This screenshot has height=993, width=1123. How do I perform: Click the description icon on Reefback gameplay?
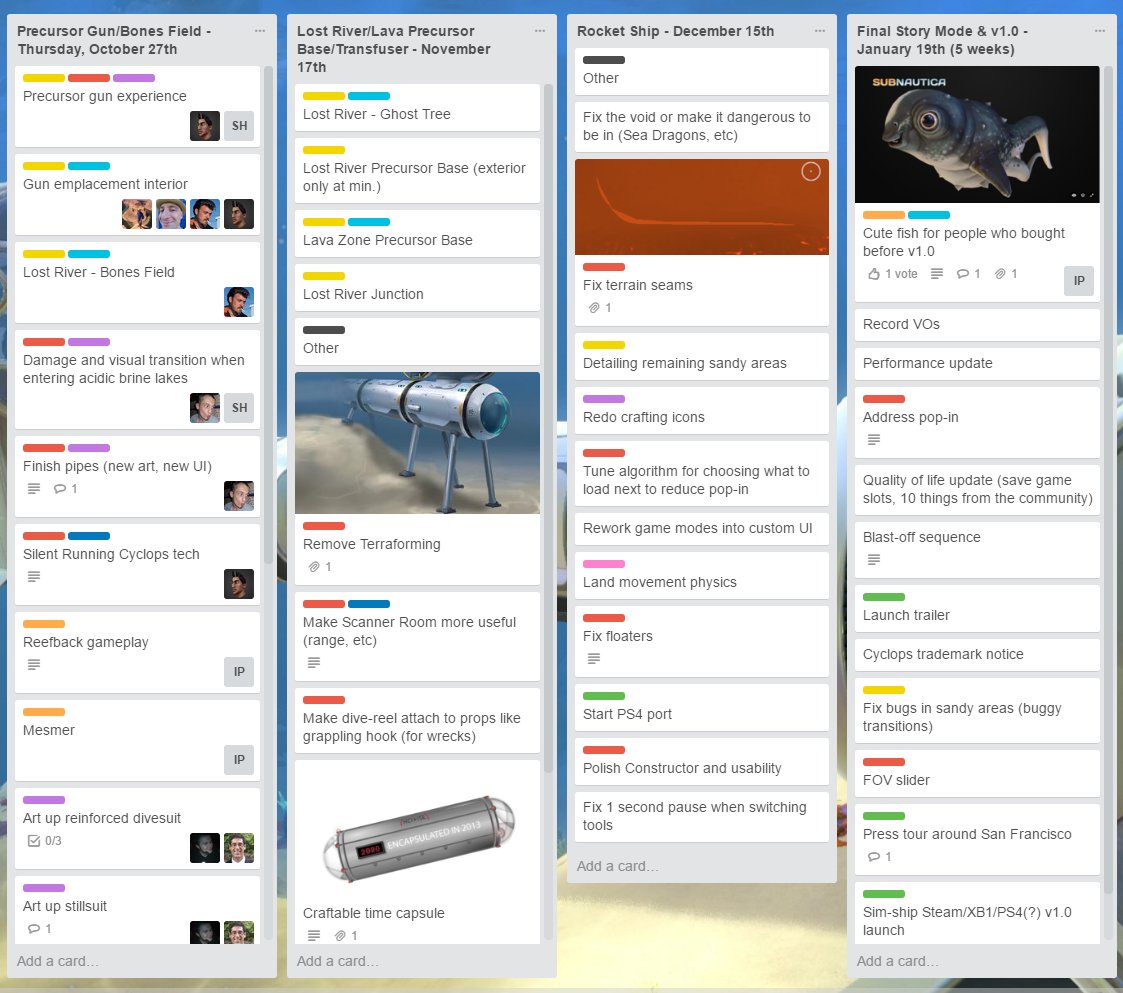34,665
